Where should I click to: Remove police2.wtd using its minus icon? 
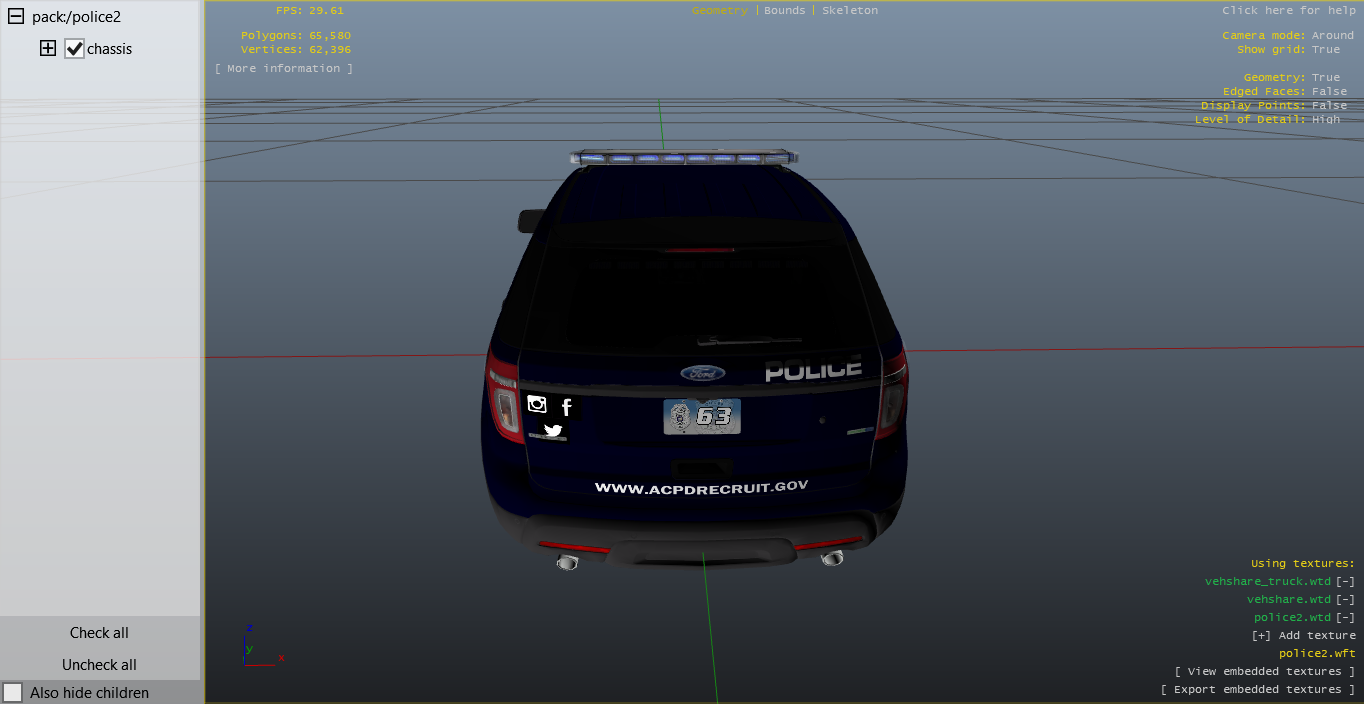point(1346,617)
